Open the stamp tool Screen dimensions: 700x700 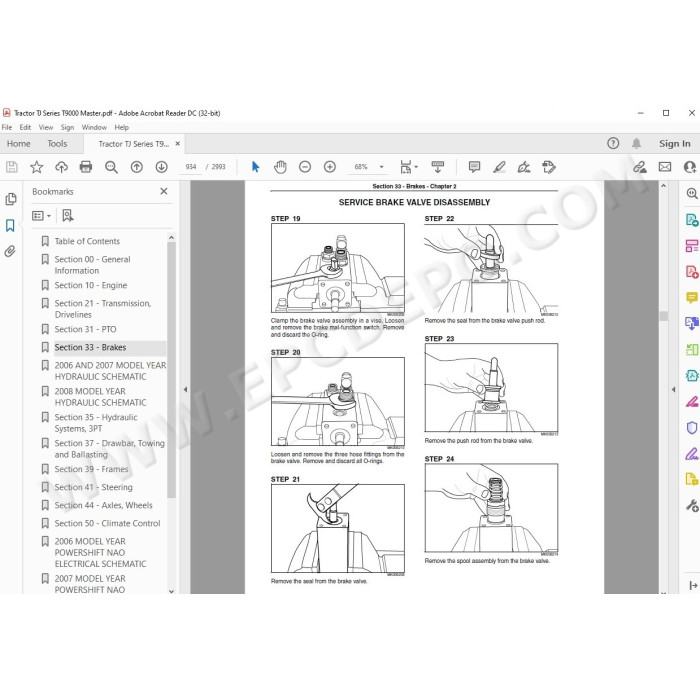pos(549,167)
